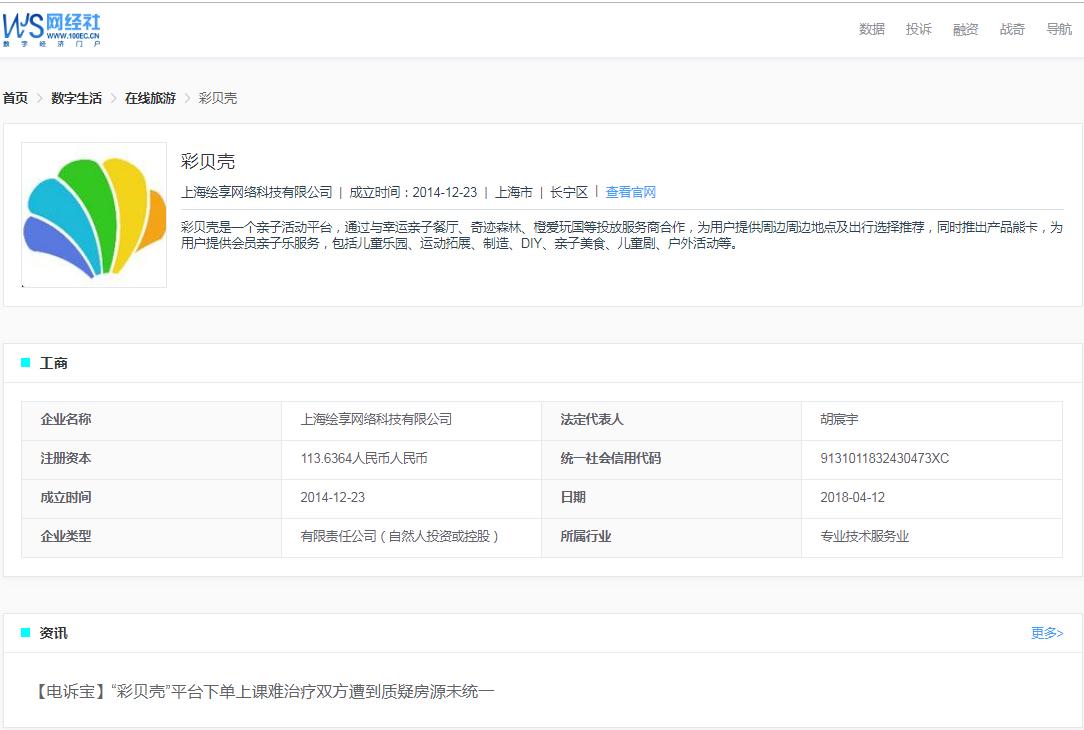This screenshot has height=730, width=1084.
Task: Click the legal representative name 胡宸宇
Action: tap(839, 419)
